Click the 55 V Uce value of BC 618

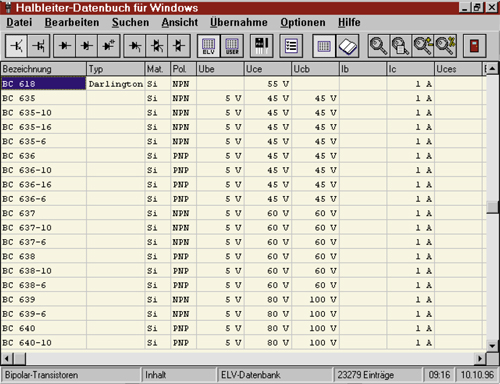click(x=268, y=84)
